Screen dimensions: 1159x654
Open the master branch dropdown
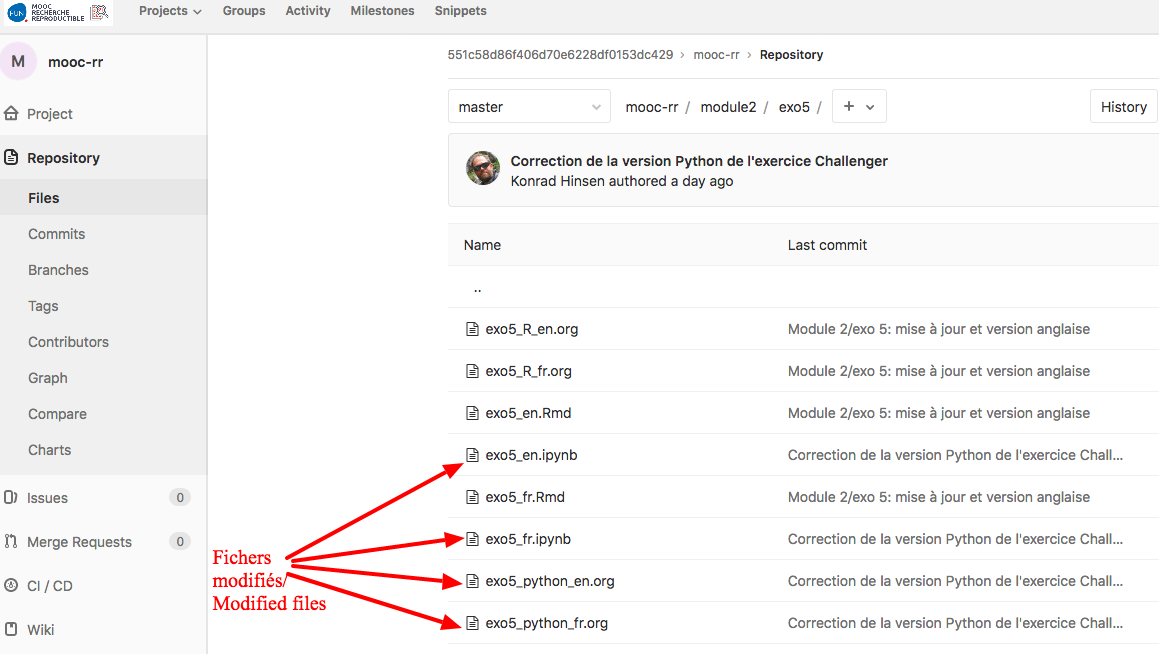529,107
